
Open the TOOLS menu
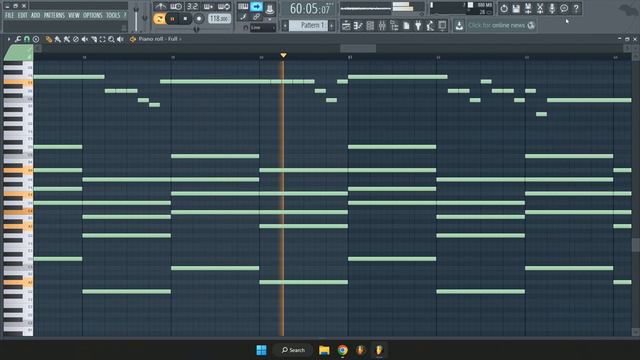click(x=113, y=16)
